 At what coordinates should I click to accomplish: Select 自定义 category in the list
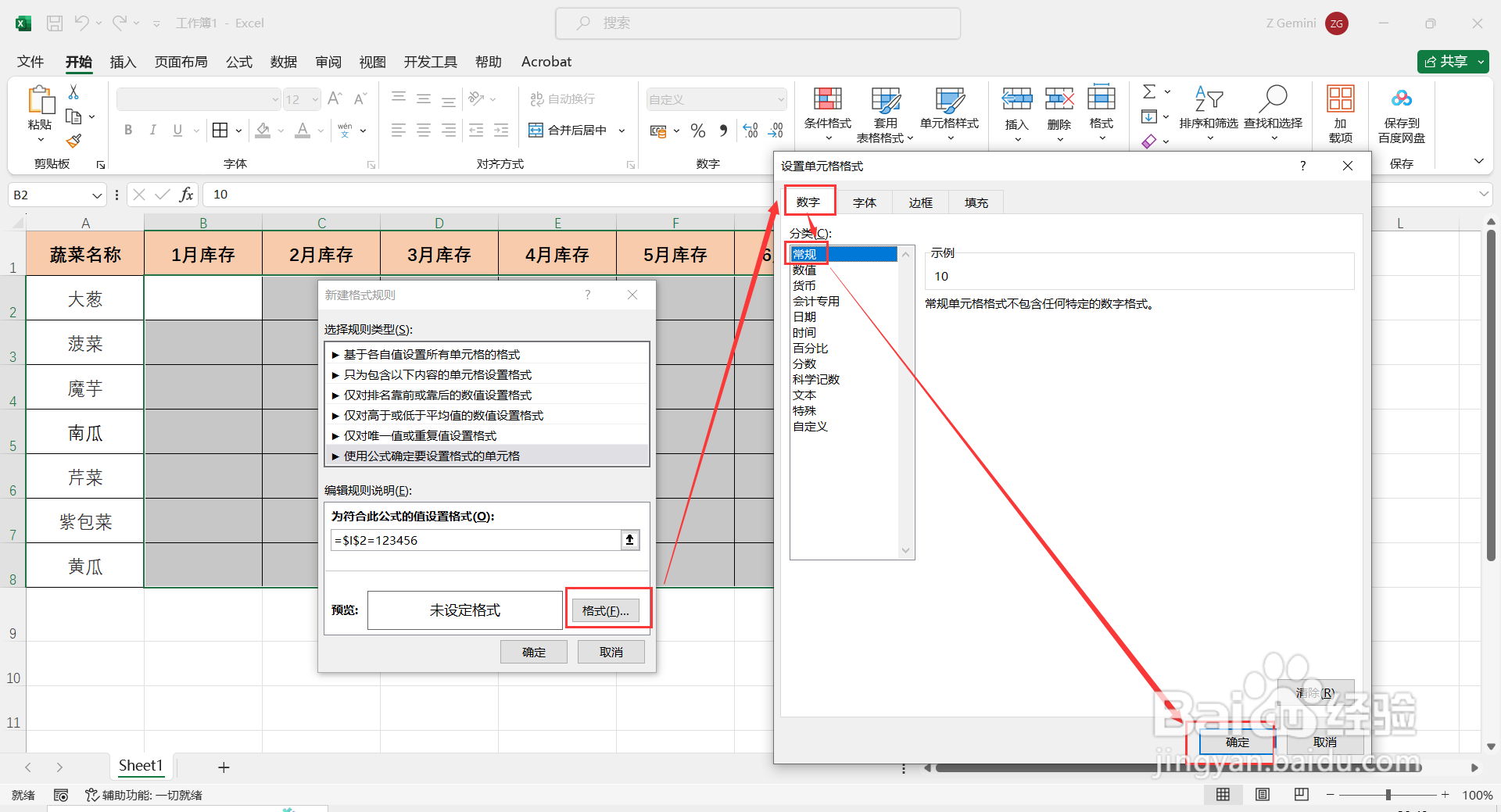point(810,426)
